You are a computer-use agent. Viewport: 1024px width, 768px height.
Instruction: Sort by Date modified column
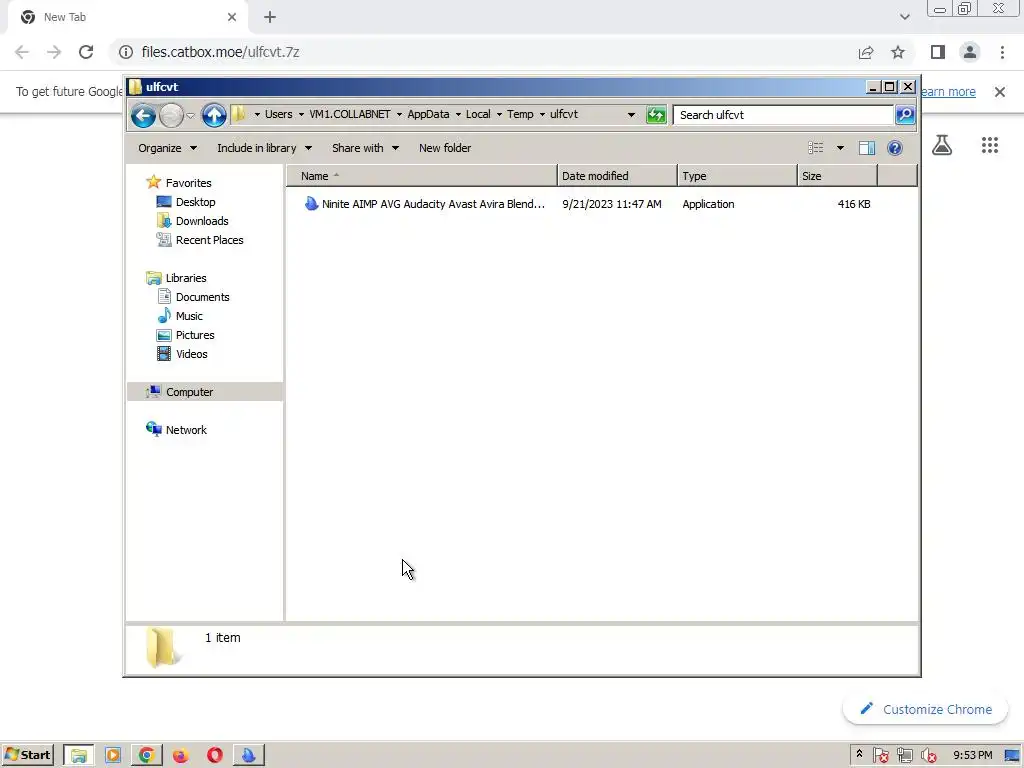(x=617, y=176)
